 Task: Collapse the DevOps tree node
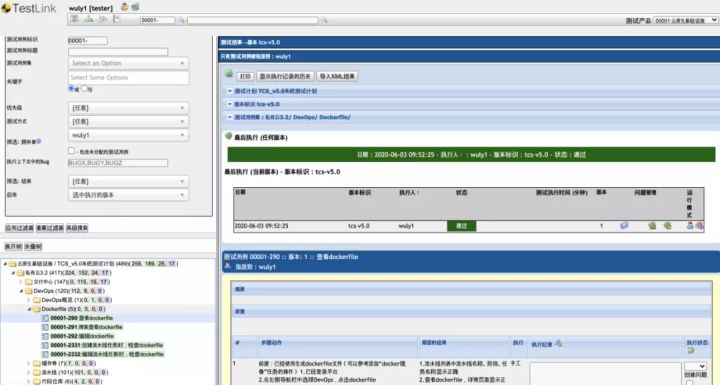(x=21, y=291)
